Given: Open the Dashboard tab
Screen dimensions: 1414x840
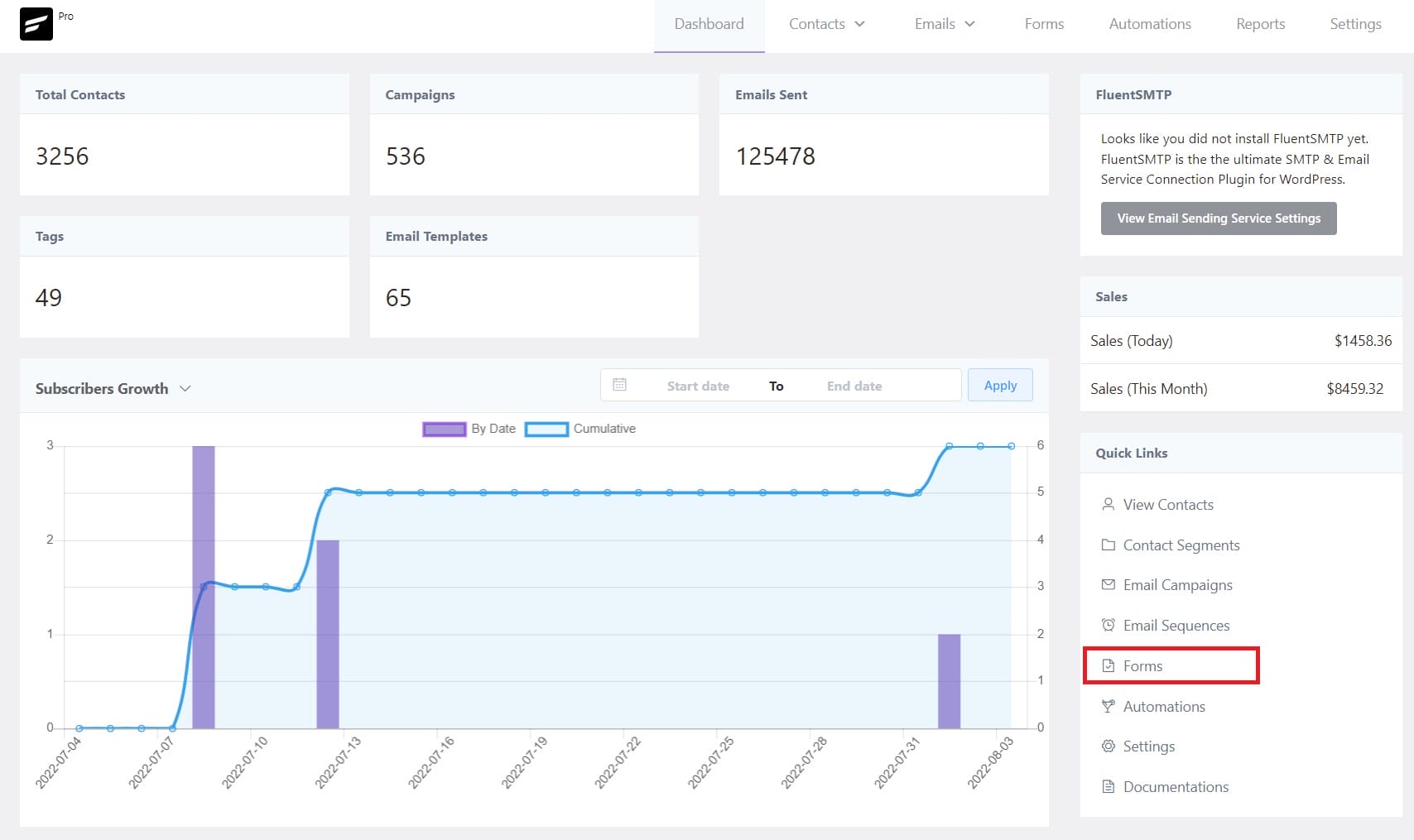Looking at the screenshot, I should (x=709, y=24).
